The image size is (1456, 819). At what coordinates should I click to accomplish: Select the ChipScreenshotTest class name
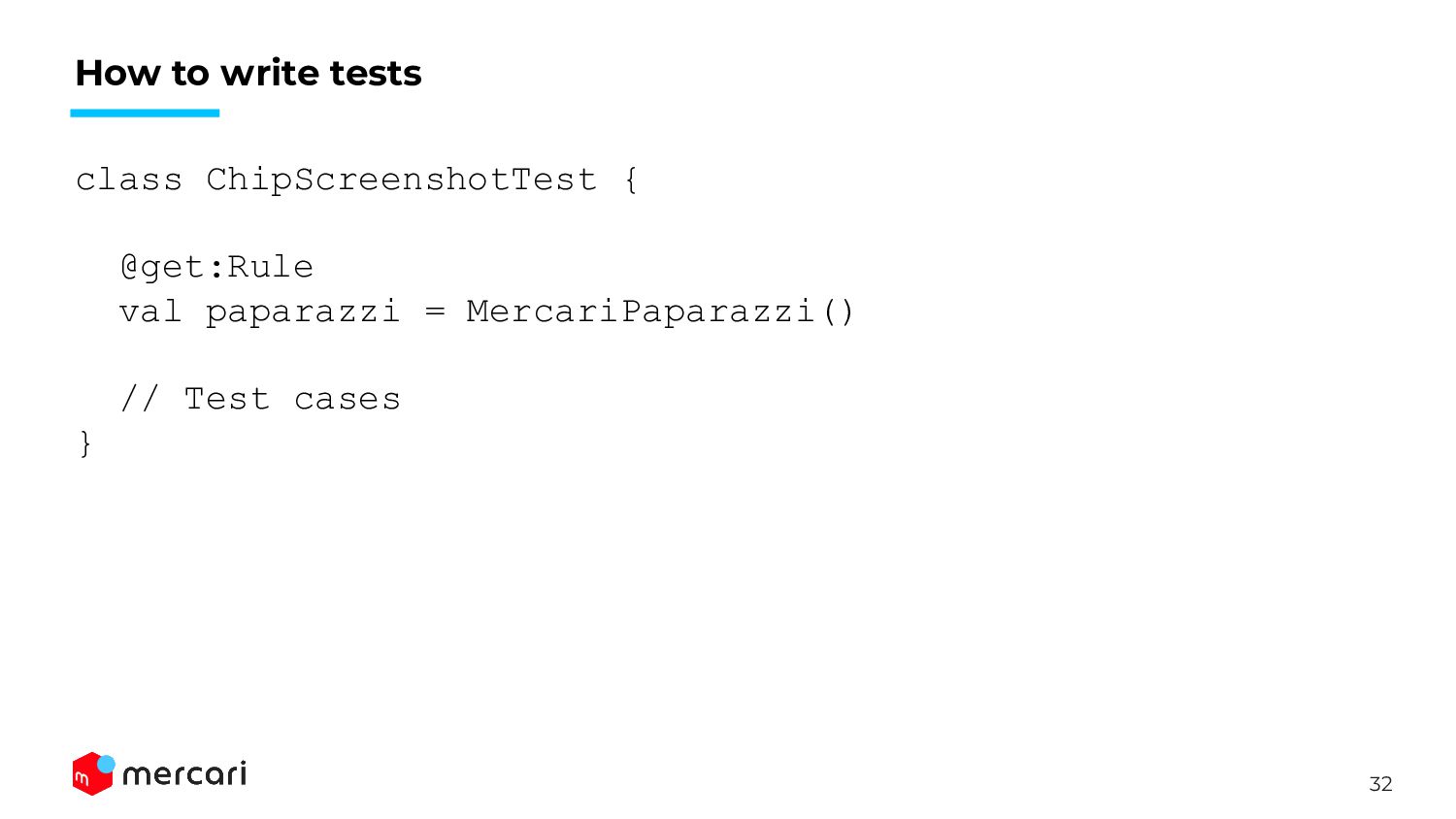coord(401,180)
